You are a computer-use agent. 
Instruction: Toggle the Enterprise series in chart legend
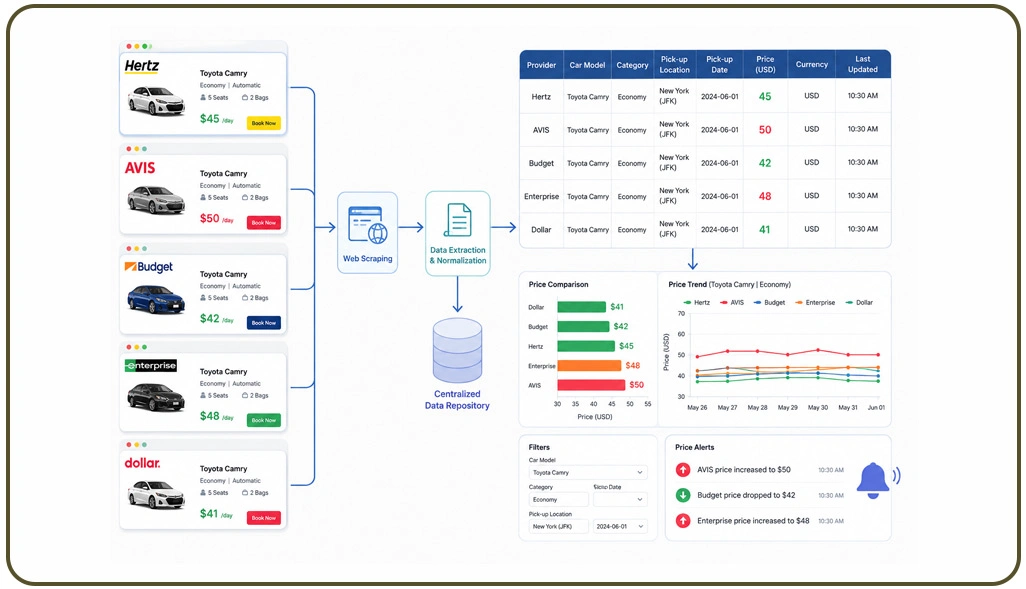coord(815,302)
